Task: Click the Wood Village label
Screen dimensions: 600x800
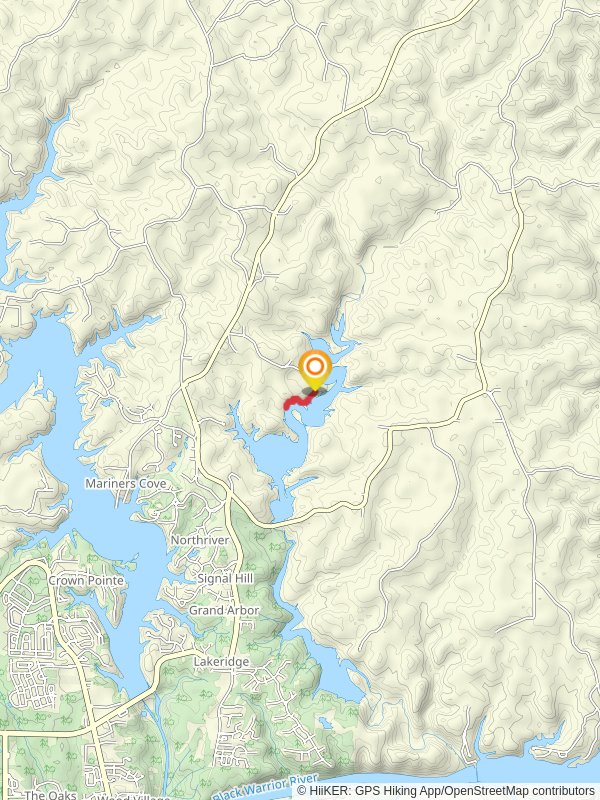Action: (134, 797)
